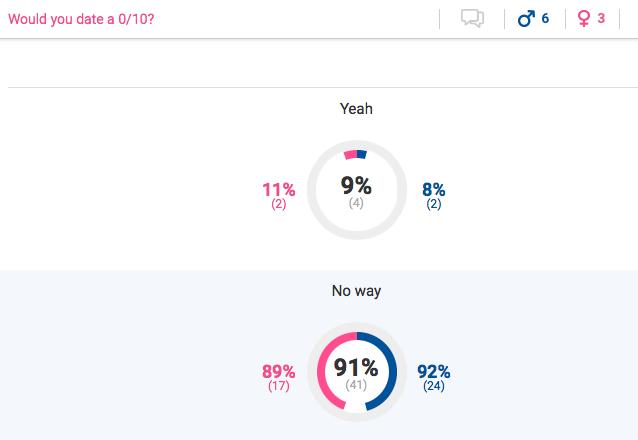638x440 pixels.
Task: Open the comments speech bubble icon
Action: pyautogui.click(x=472, y=18)
